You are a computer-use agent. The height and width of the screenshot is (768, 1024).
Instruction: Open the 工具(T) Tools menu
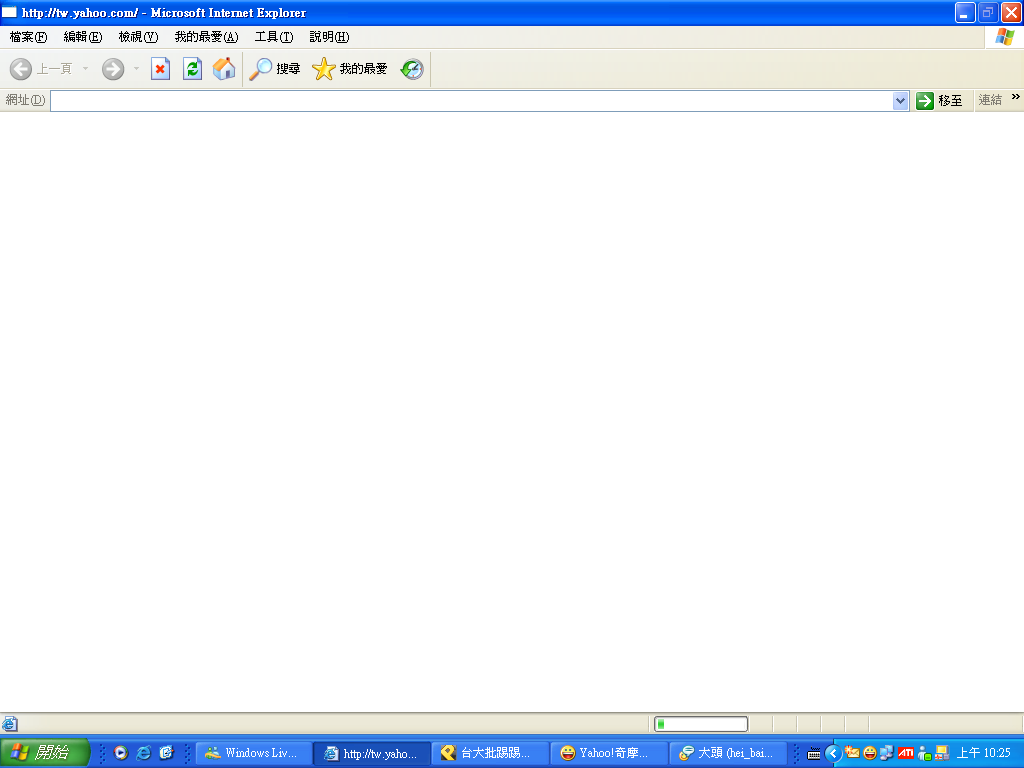(274, 37)
